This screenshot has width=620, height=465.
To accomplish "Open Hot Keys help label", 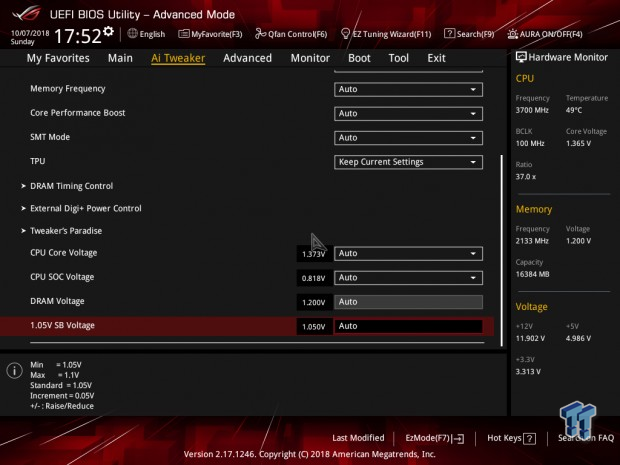I will 504,438.
